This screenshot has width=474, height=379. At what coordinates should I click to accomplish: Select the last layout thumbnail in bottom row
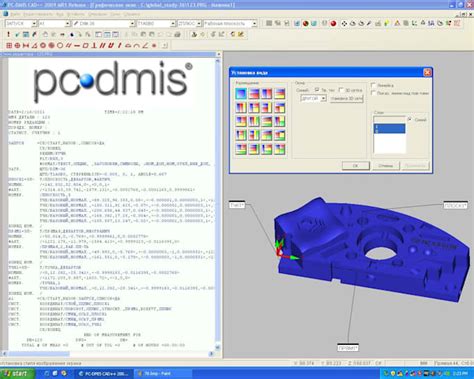coord(280,149)
